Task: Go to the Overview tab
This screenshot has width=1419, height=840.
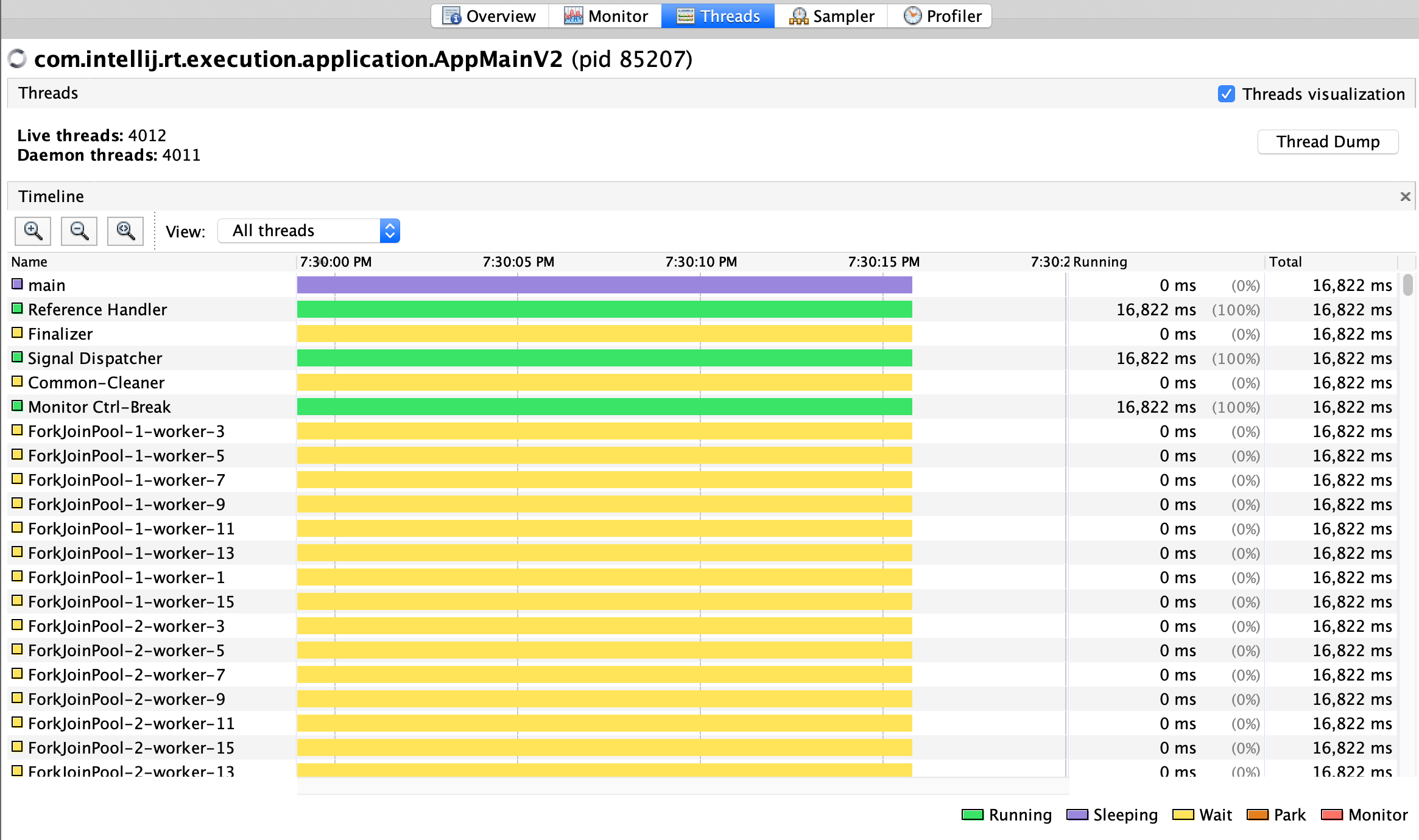Action: click(x=490, y=16)
